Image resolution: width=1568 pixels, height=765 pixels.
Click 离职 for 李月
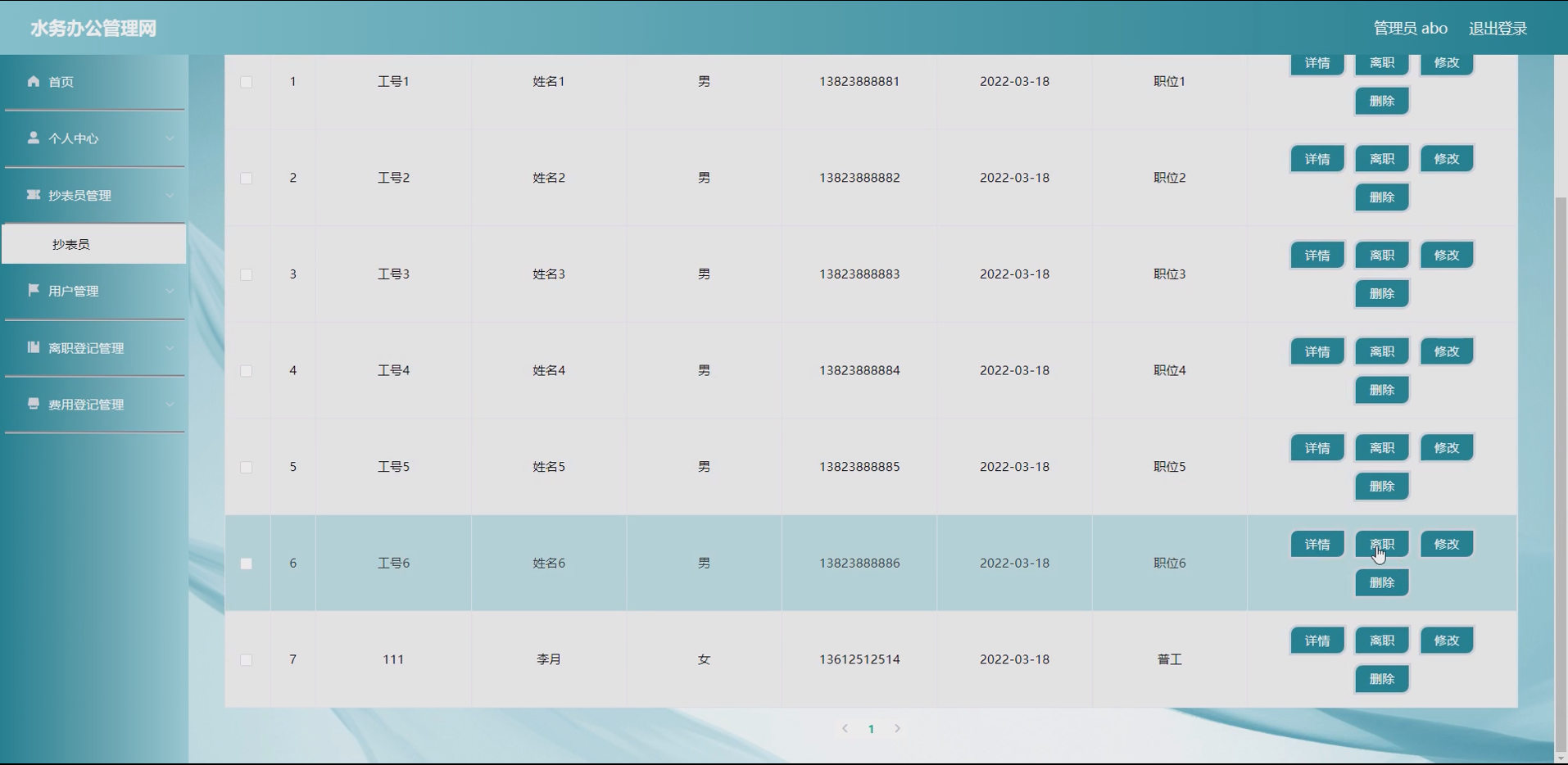point(1382,641)
